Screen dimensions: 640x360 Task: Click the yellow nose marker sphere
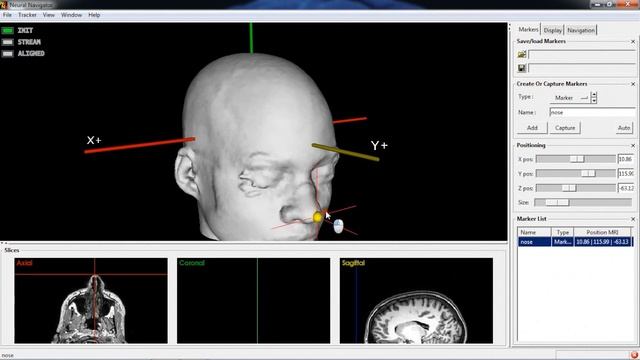click(x=318, y=217)
